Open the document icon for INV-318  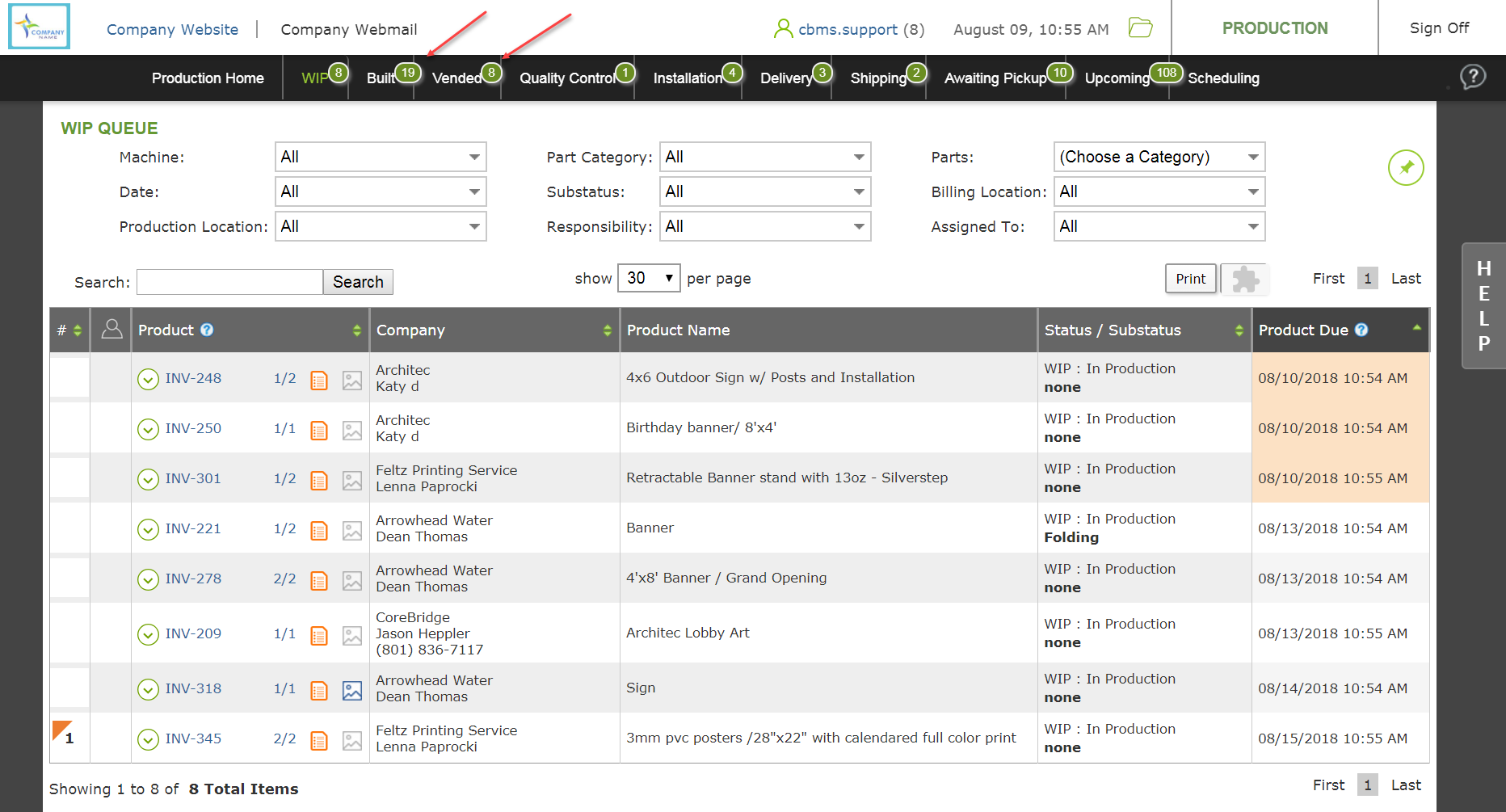(319, 690)
